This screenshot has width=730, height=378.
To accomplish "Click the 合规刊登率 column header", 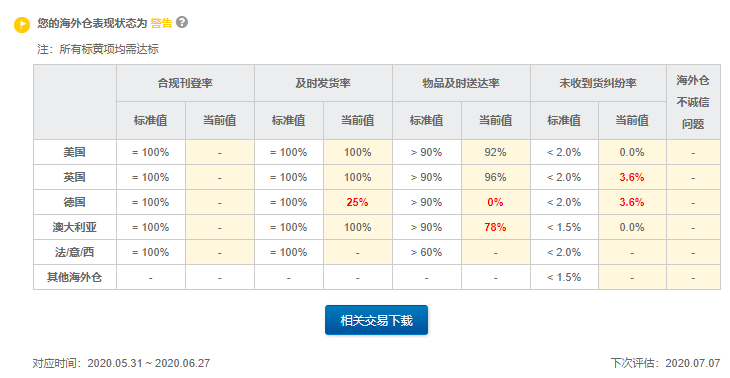I will [185, 83].
